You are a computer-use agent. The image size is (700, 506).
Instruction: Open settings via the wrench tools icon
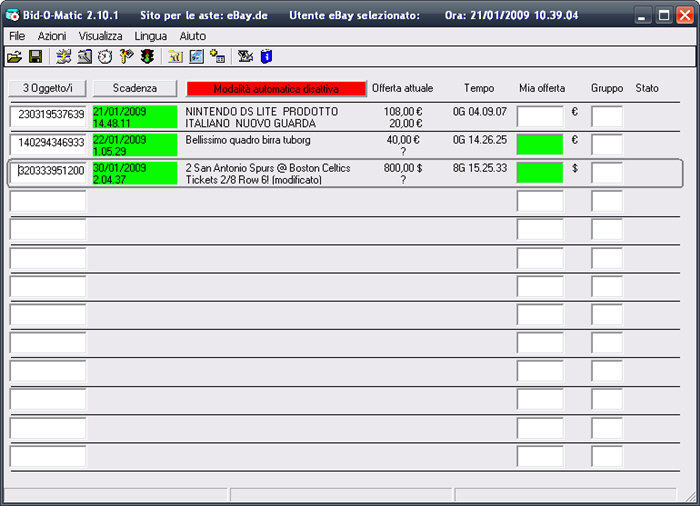pos(84,57)
